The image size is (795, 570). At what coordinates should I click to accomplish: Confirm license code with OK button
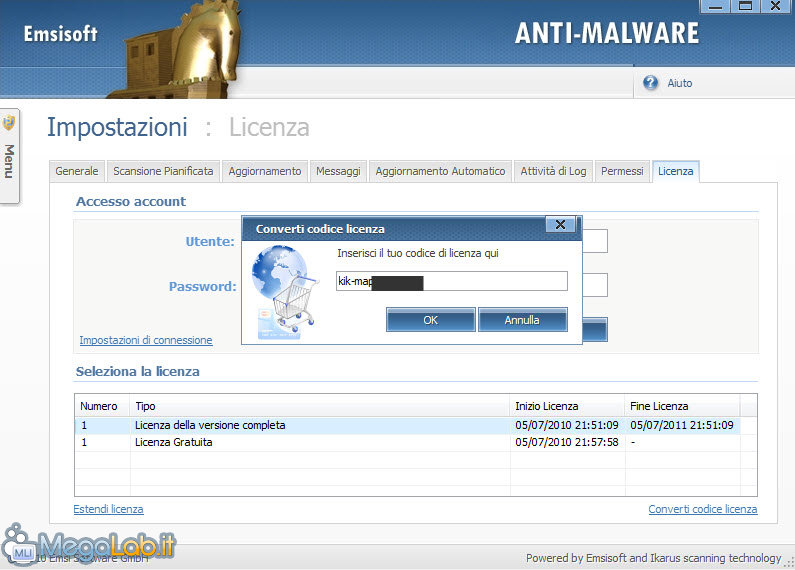point(430,320)
